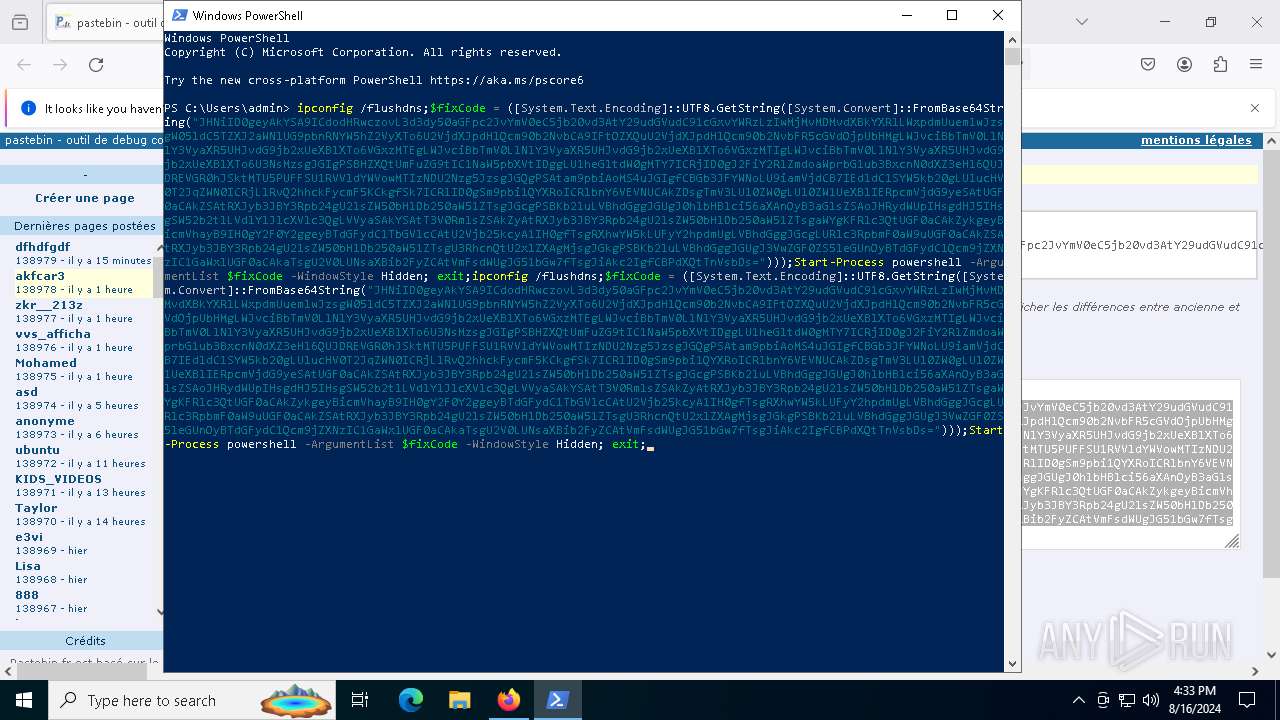The height and width of the screenshot is (720, 1280).
Task: Open the zkr__213z paste entry
Action: coord(49,305)
